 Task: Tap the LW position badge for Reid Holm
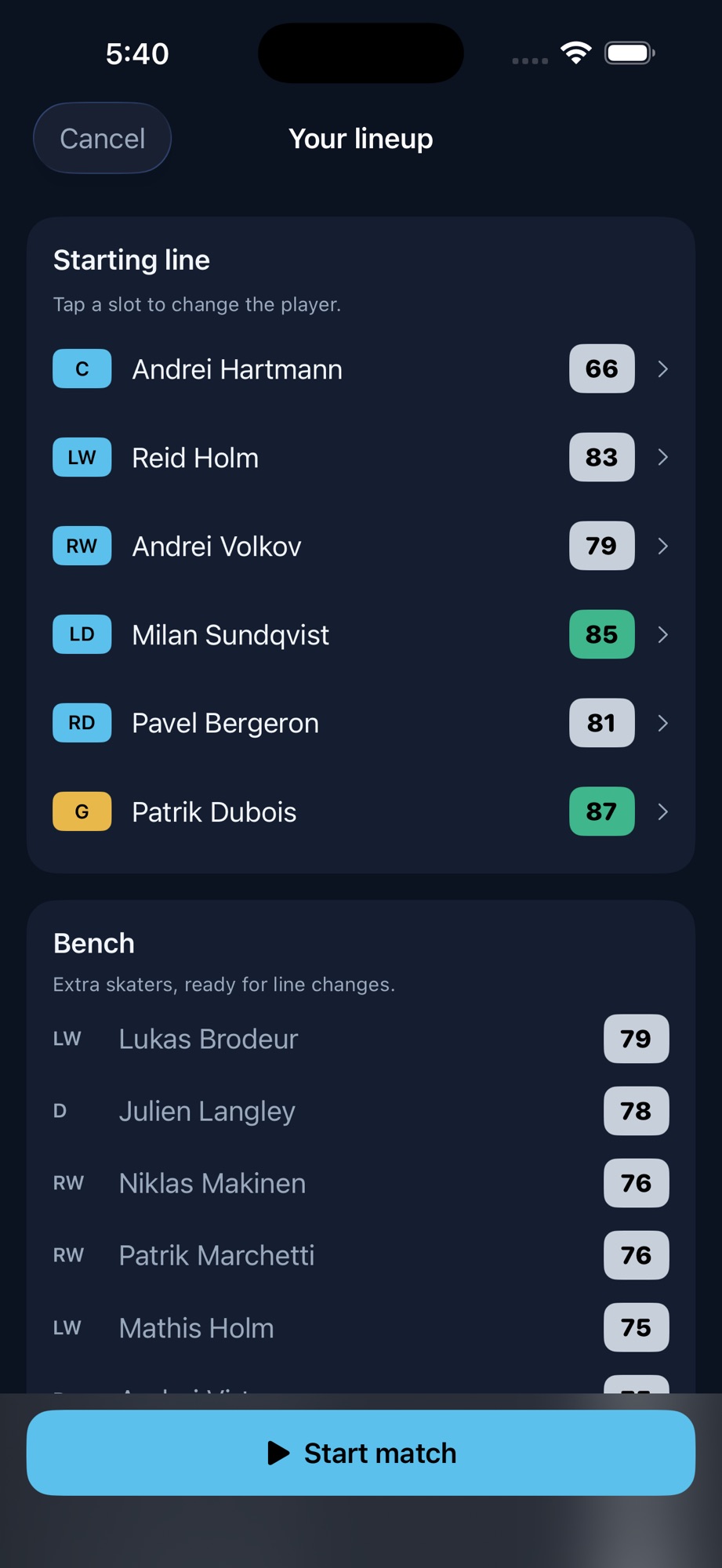tap(82, 457)
